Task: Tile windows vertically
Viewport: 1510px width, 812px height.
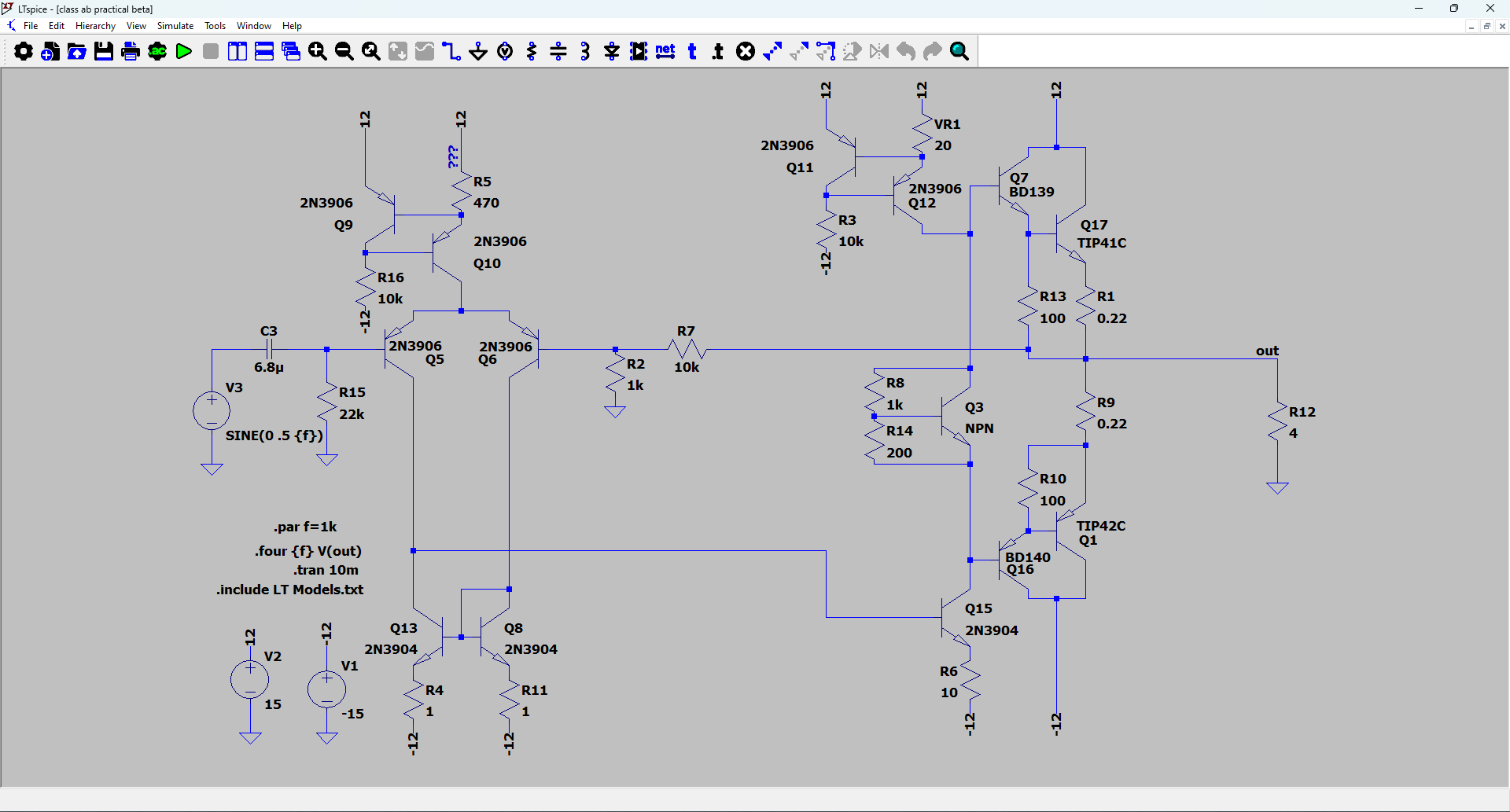Action: 238,52
